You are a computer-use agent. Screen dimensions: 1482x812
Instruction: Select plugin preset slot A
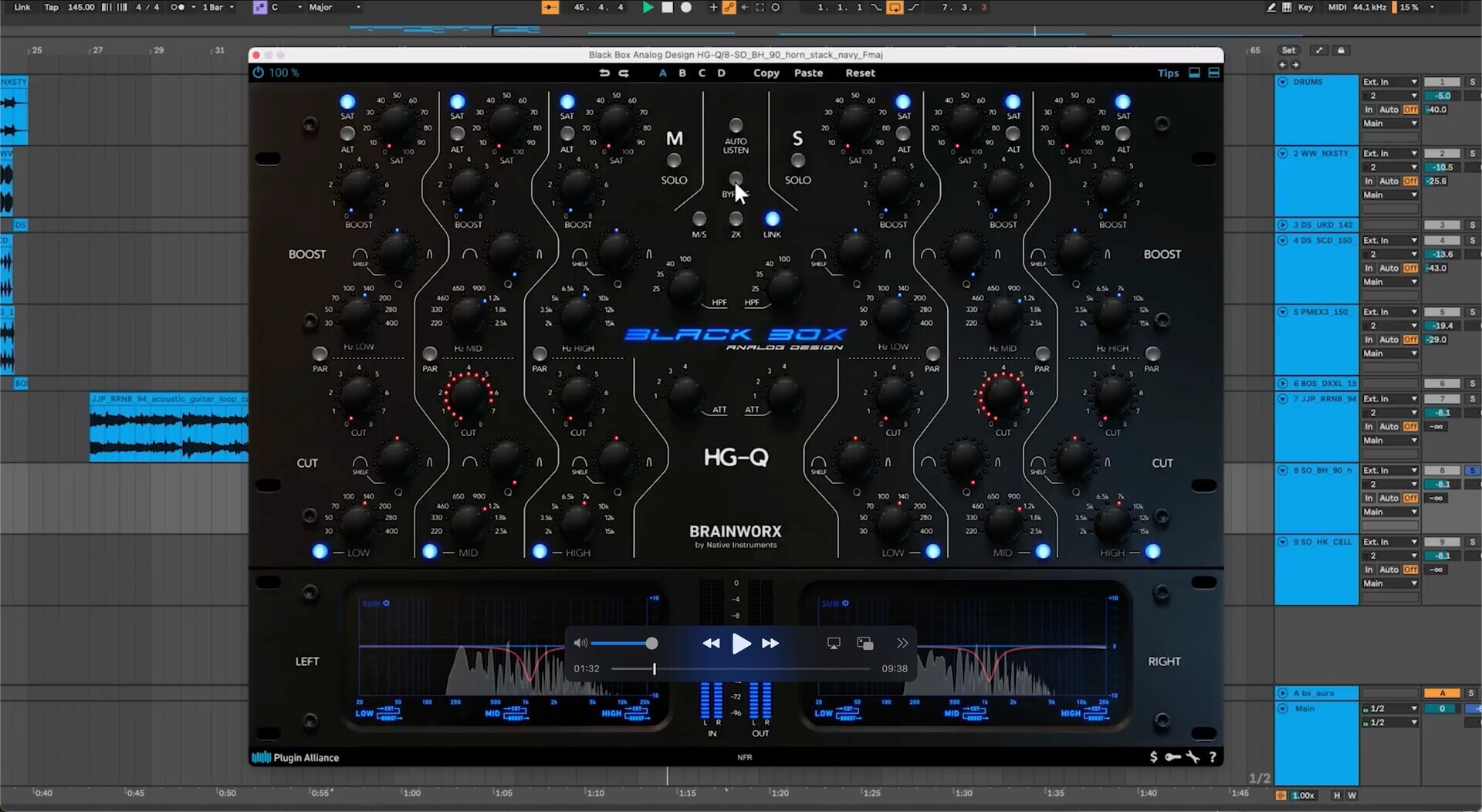point(662,73)
